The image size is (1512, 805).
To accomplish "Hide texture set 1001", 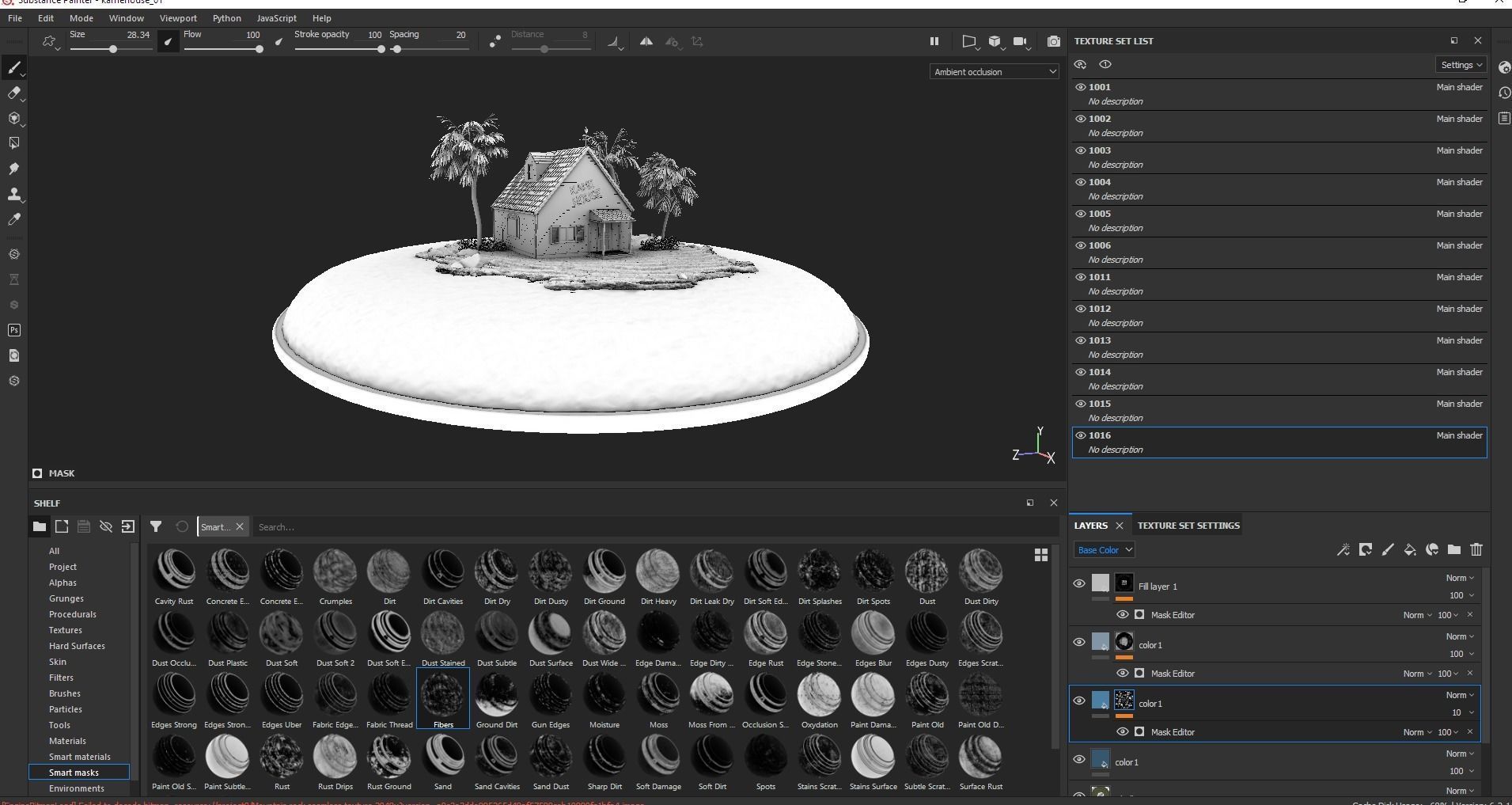I will [x=1081, y=87].
